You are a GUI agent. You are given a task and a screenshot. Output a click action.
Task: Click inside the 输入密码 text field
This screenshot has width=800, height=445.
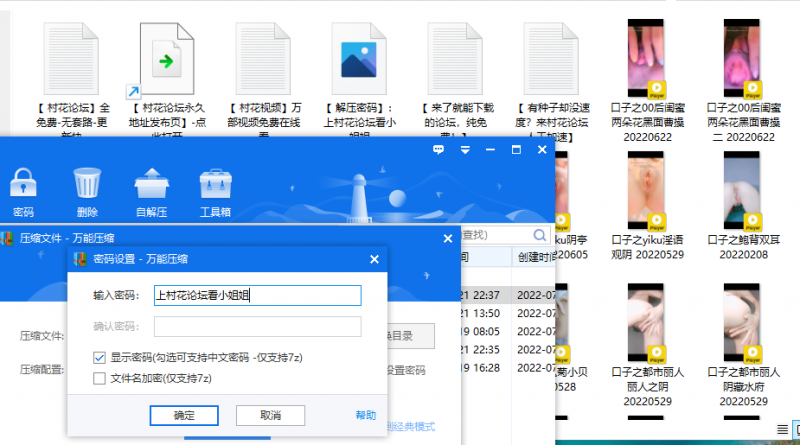[257, 295]
